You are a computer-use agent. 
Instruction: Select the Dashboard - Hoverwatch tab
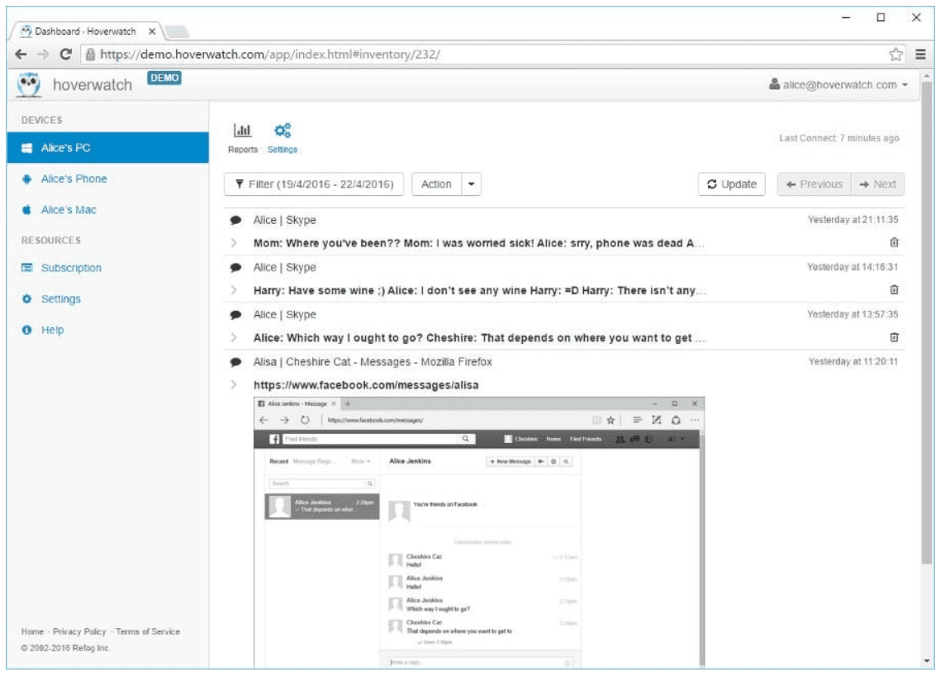coord(86,31)
